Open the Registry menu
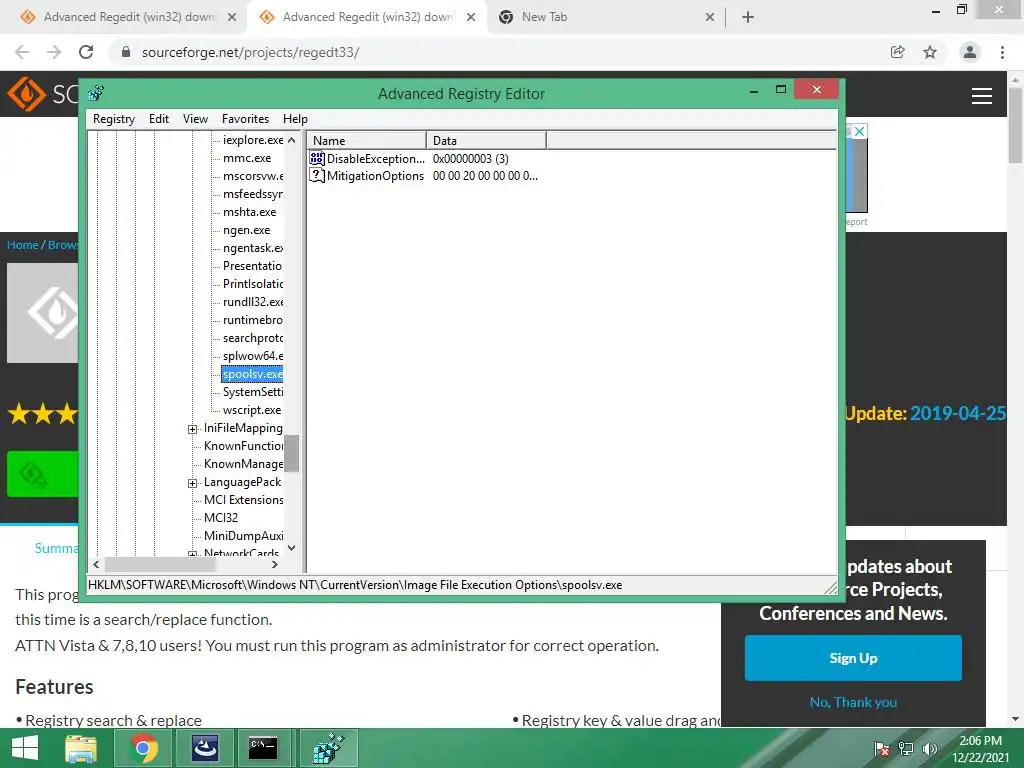The image size is (1024, 768). (114, 119)
